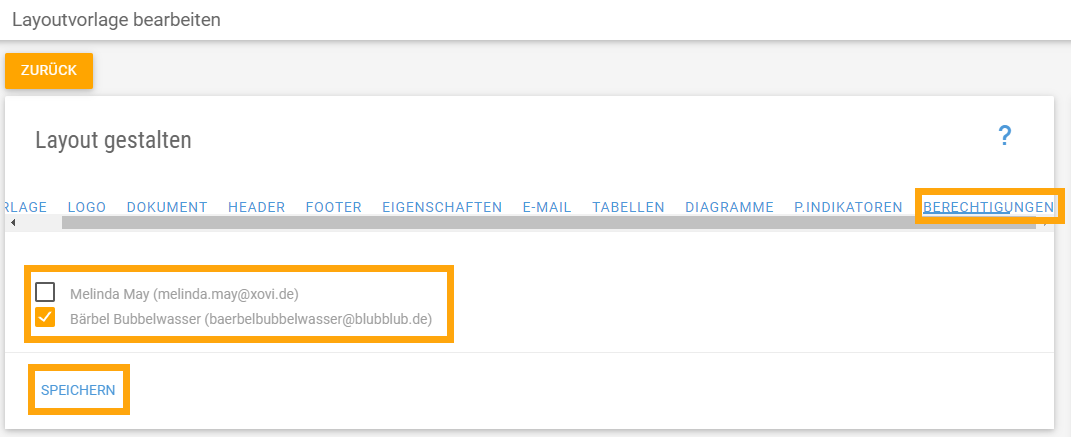Image resolution: width=1071 pixels, height=437 pixels.
Task: Click the ZURÜCK button
Action: (48, 70)
